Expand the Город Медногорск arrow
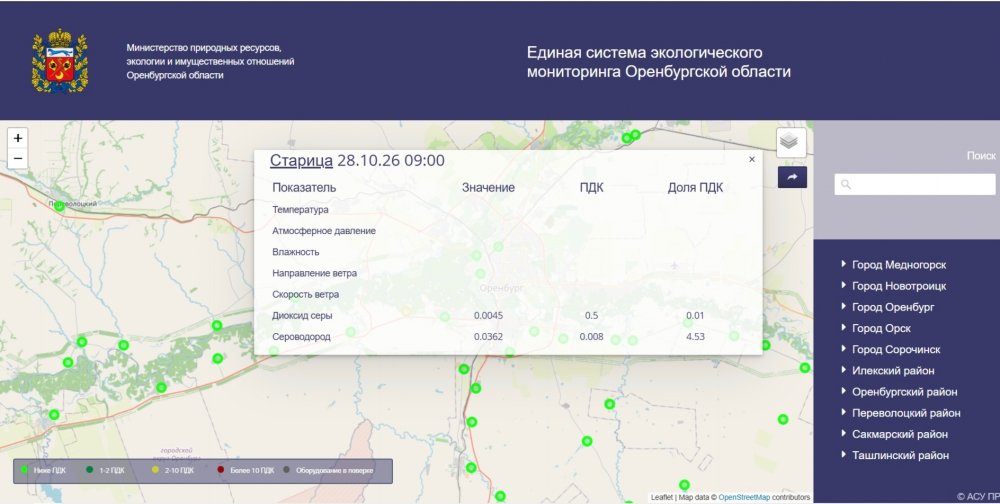The height and width of the screenshot is (504, 1000). 844,263
